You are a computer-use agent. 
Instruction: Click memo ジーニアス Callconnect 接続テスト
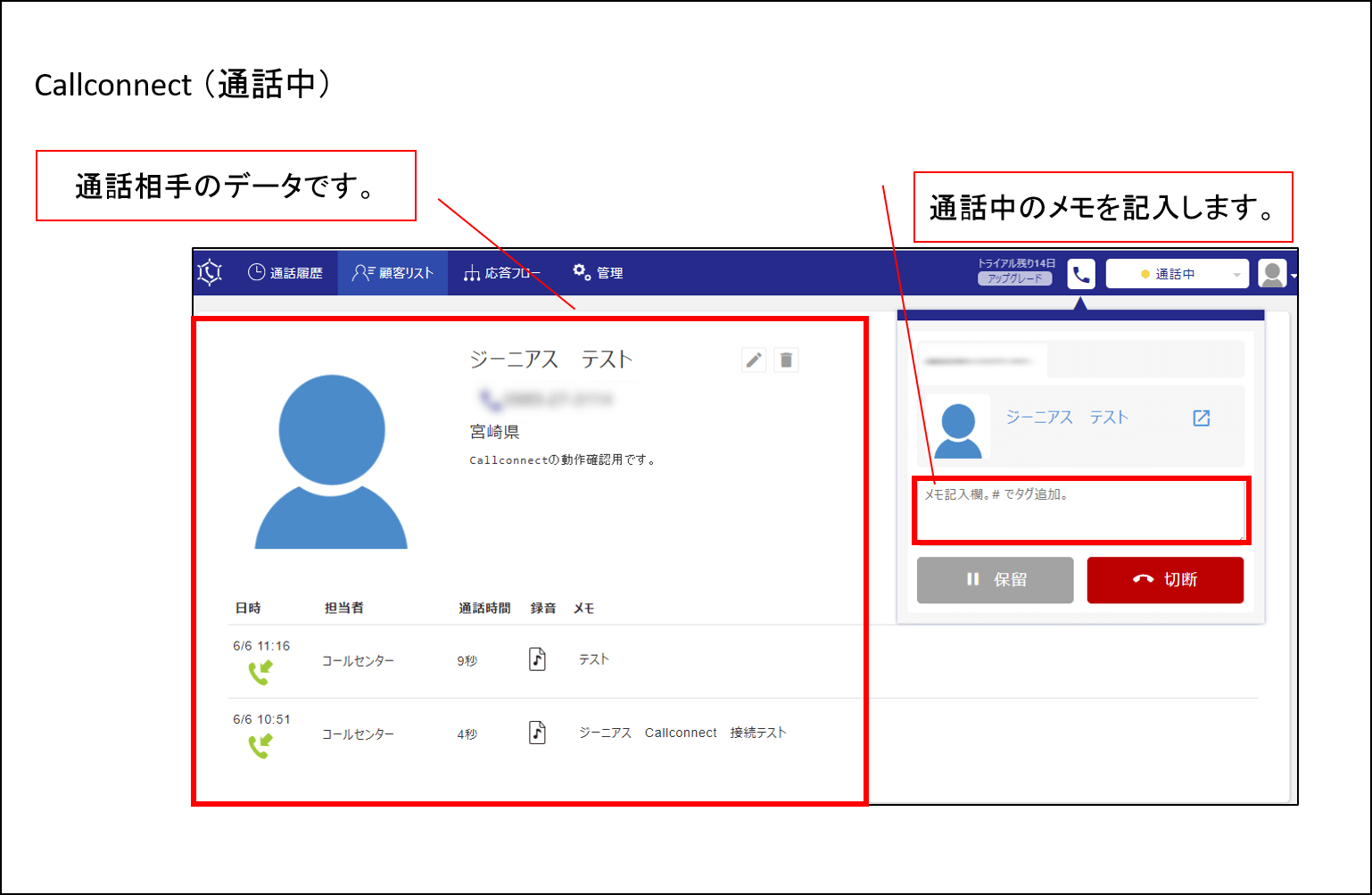tap(682, 733)
